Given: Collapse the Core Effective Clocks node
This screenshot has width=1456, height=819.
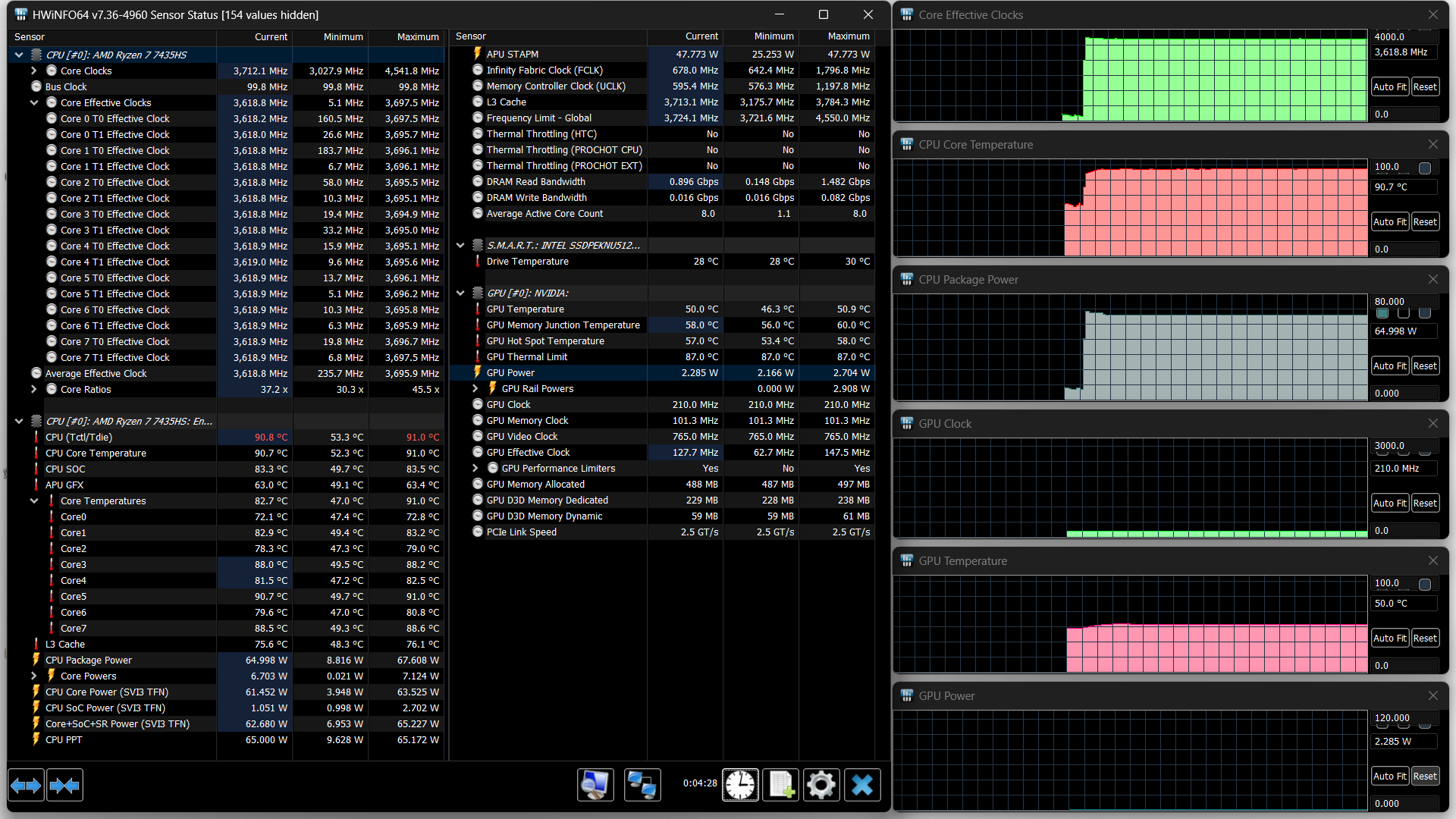Looking at the screenshot, I should click(x=34, y=102).
